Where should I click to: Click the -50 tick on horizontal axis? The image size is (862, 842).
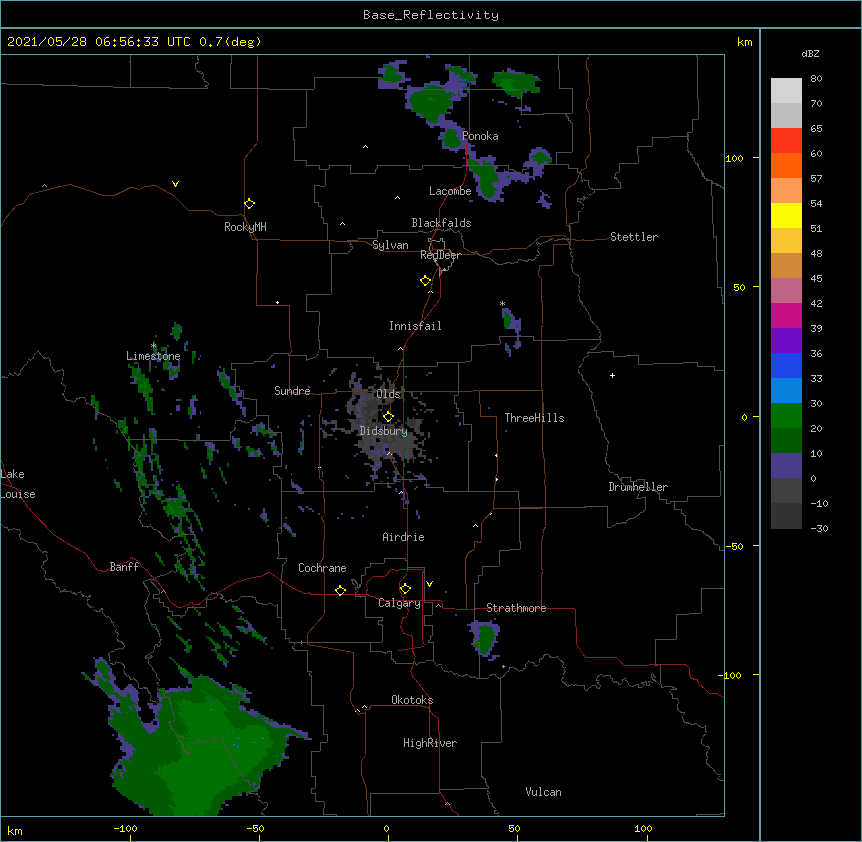point(255,828)
